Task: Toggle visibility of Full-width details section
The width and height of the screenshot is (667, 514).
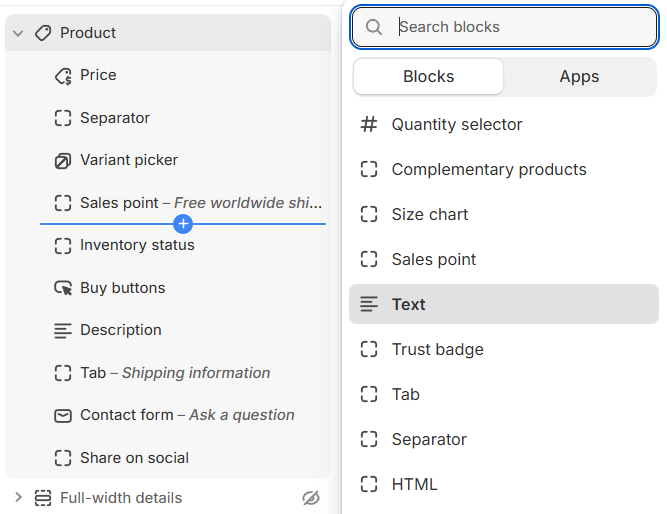Action: tap(310, 498)
